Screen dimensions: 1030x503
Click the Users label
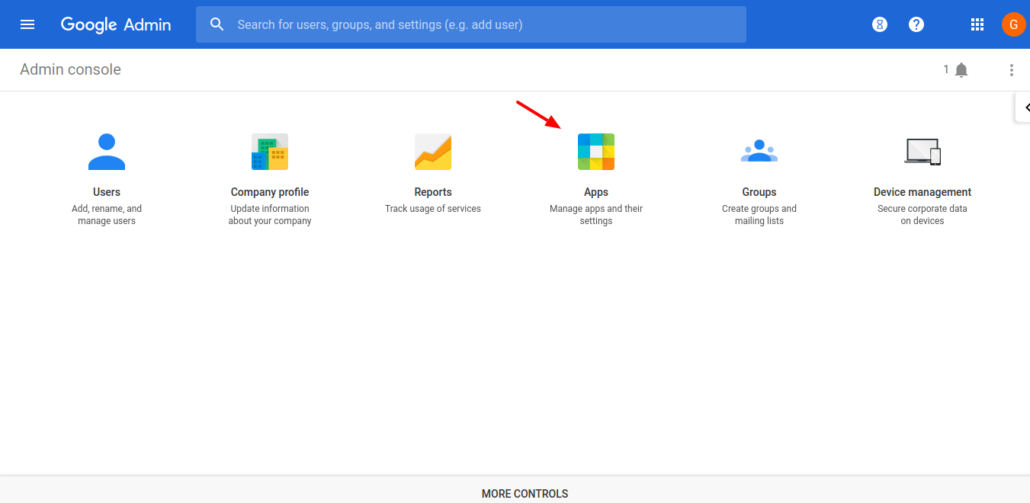[106, 192]
